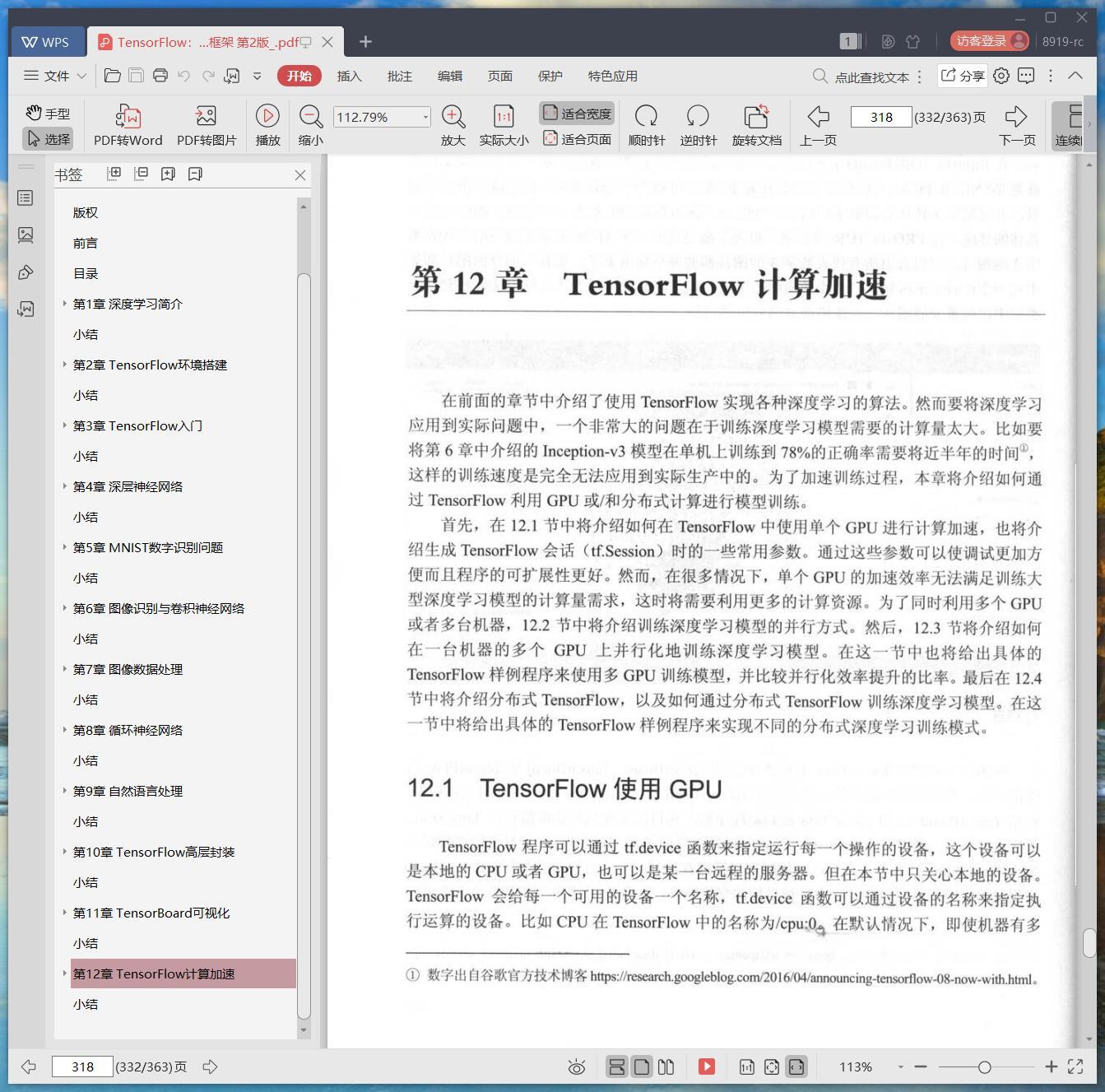Screen dimensions: 1105x1092
Task: Expand 第1章 深度学习简介 bookmark
Action: 64,304
